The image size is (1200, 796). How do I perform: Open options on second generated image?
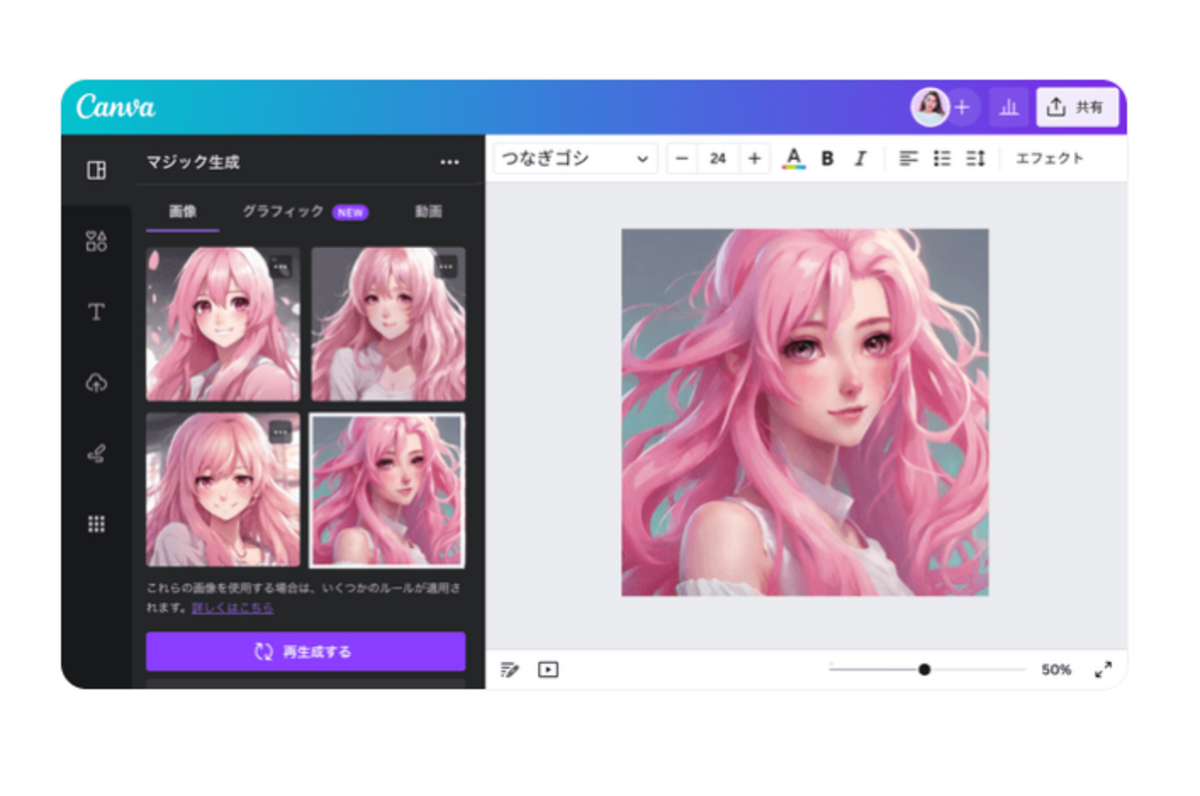(446, 266)
